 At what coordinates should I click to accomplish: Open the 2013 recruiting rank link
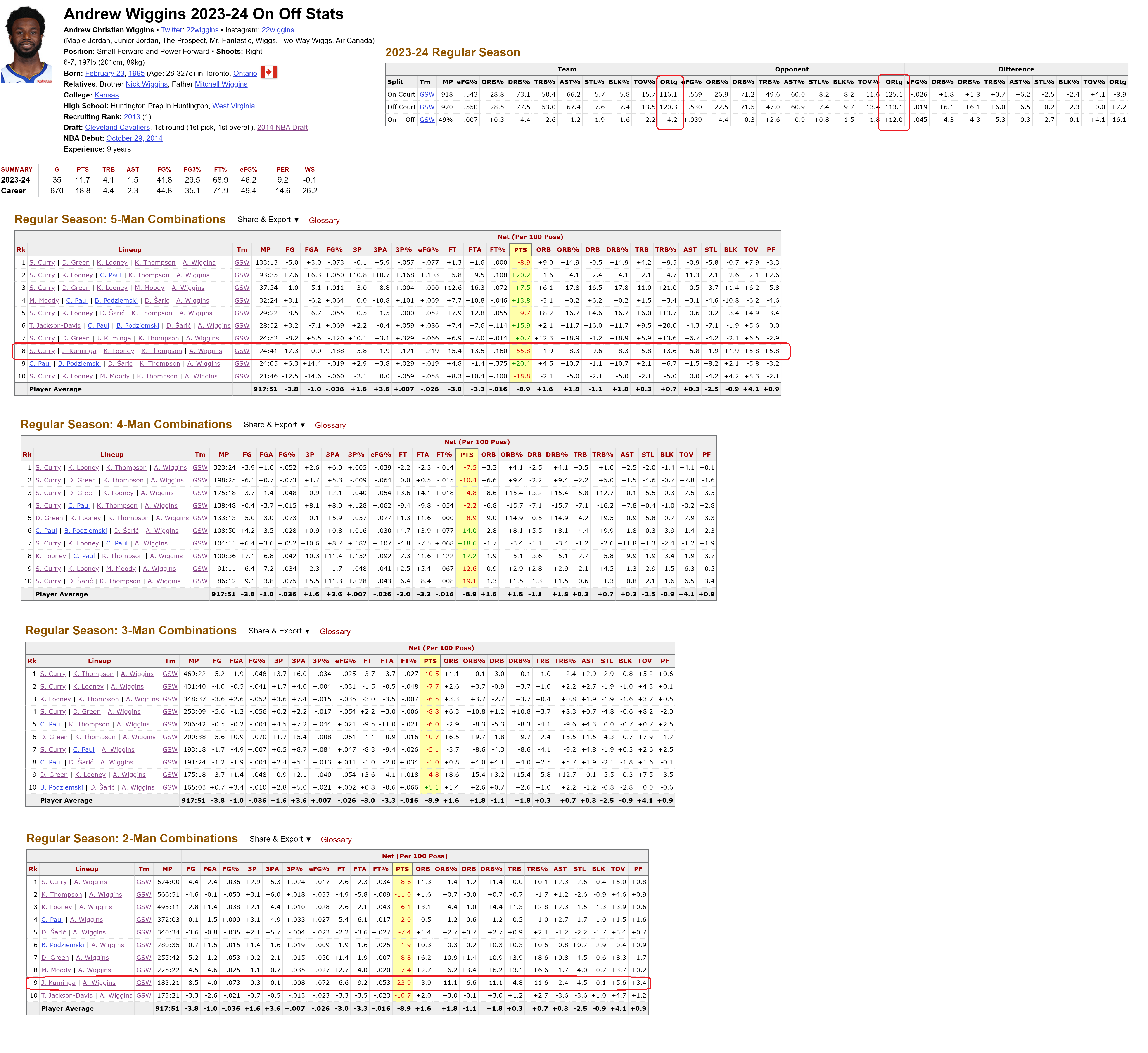pyautogui.click(x=132, y=117)
